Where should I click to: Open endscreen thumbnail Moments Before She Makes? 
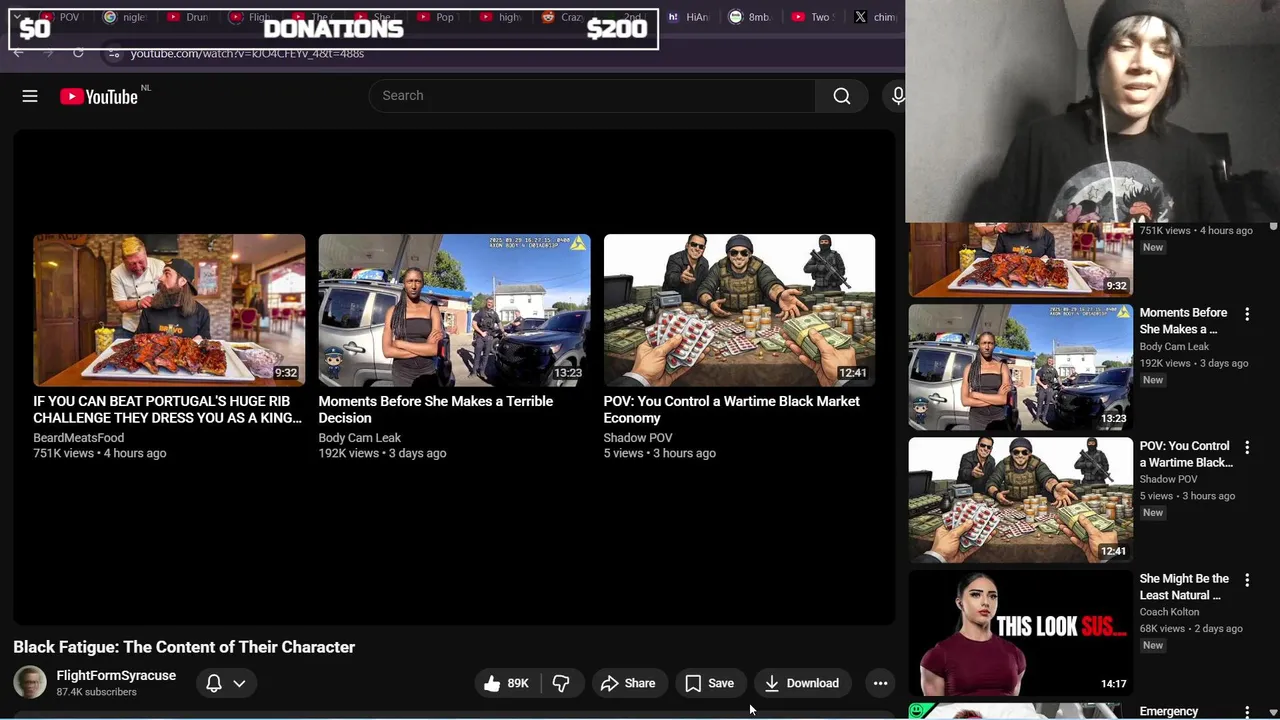coord(454,310)
